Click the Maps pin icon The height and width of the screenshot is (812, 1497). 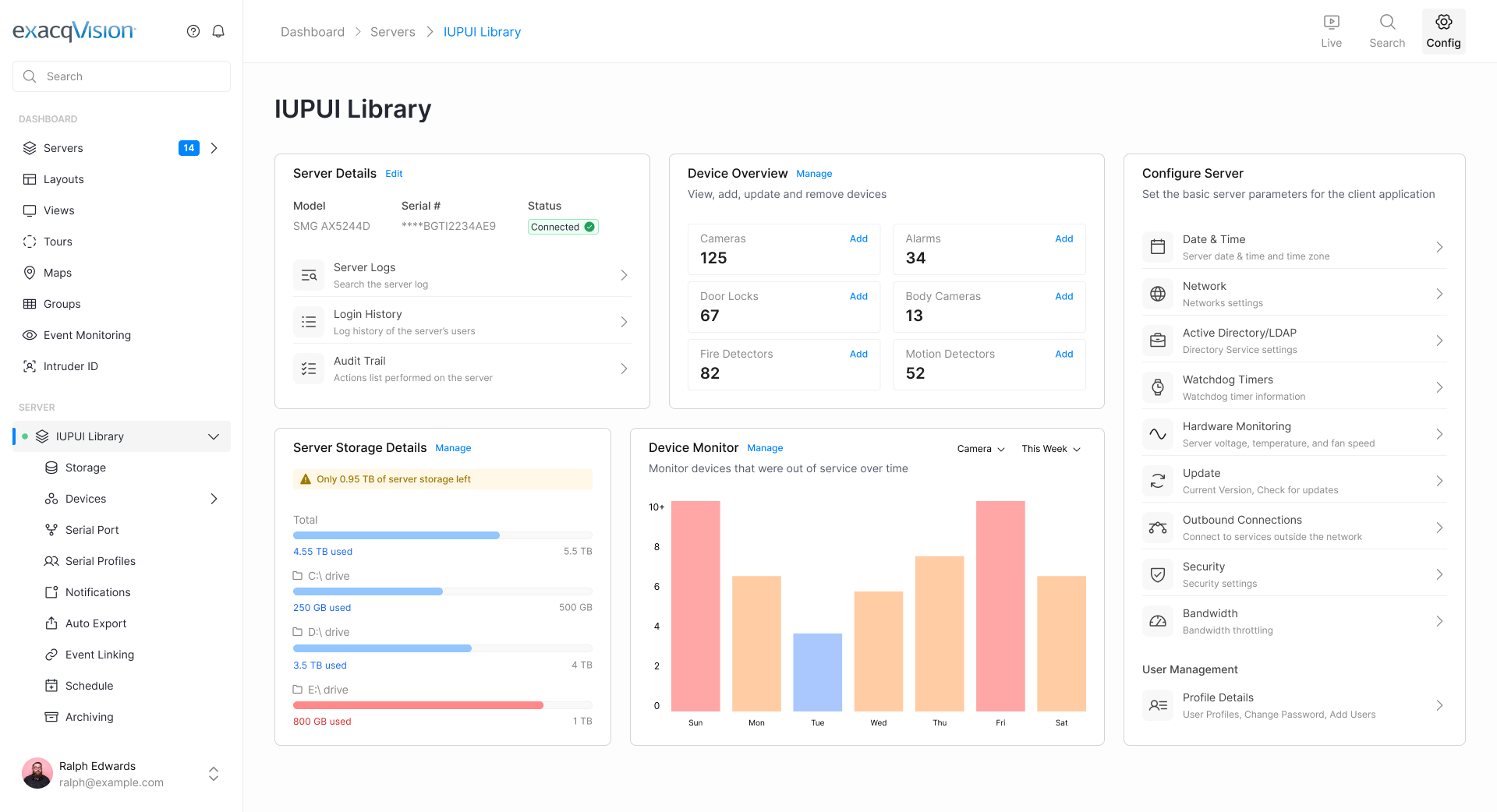coord(30,273)
